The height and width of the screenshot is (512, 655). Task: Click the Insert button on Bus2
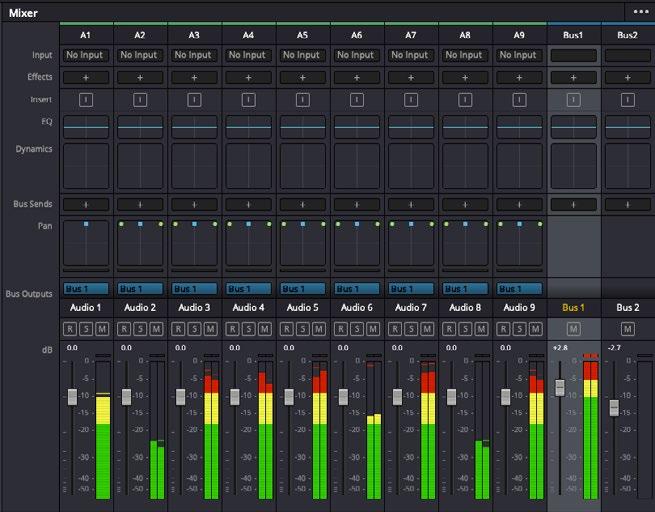[627, 99]
